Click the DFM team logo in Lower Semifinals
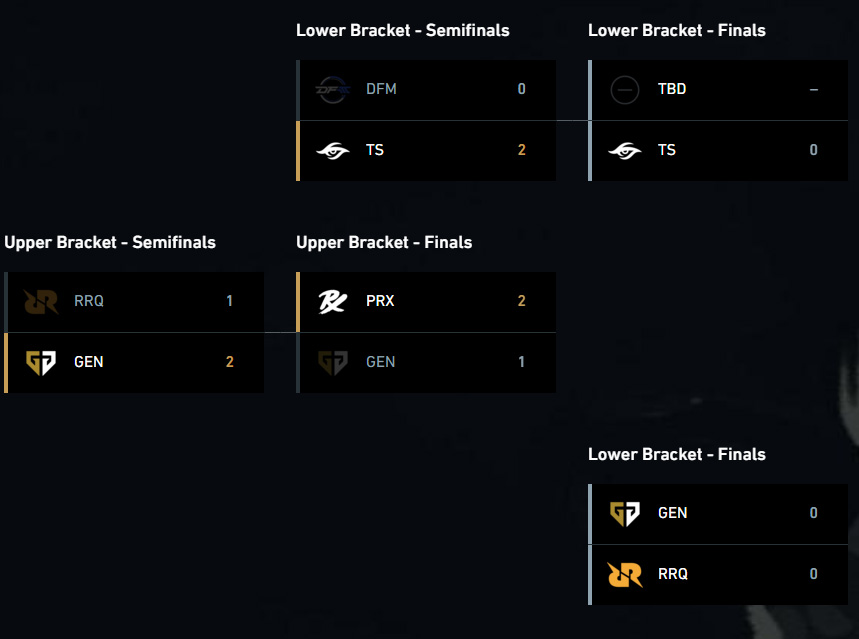The image size is (859, 639). [x=333, y=89]
